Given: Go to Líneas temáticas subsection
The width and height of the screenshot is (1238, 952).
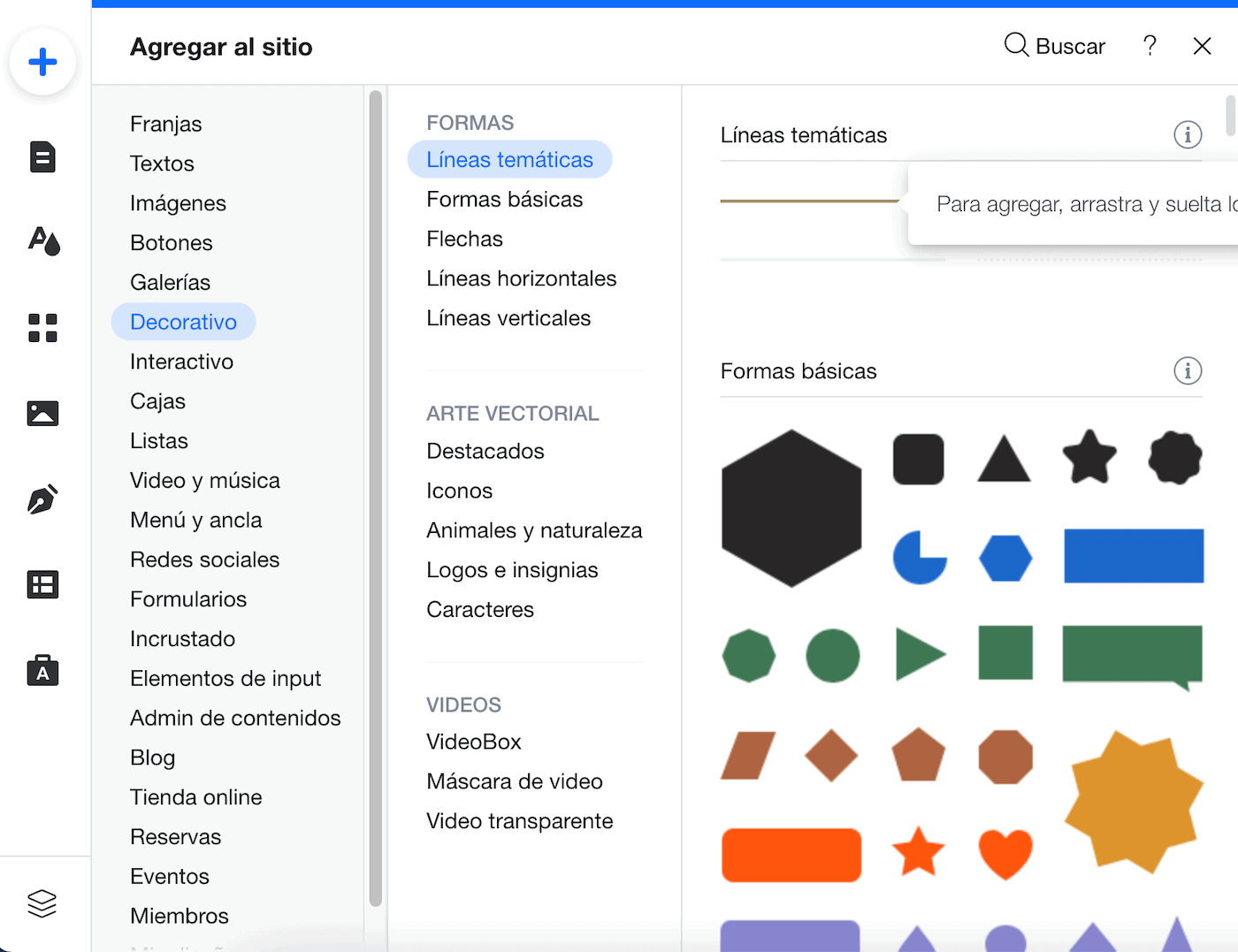Looking at the screenshot, I should pos(509,159).
